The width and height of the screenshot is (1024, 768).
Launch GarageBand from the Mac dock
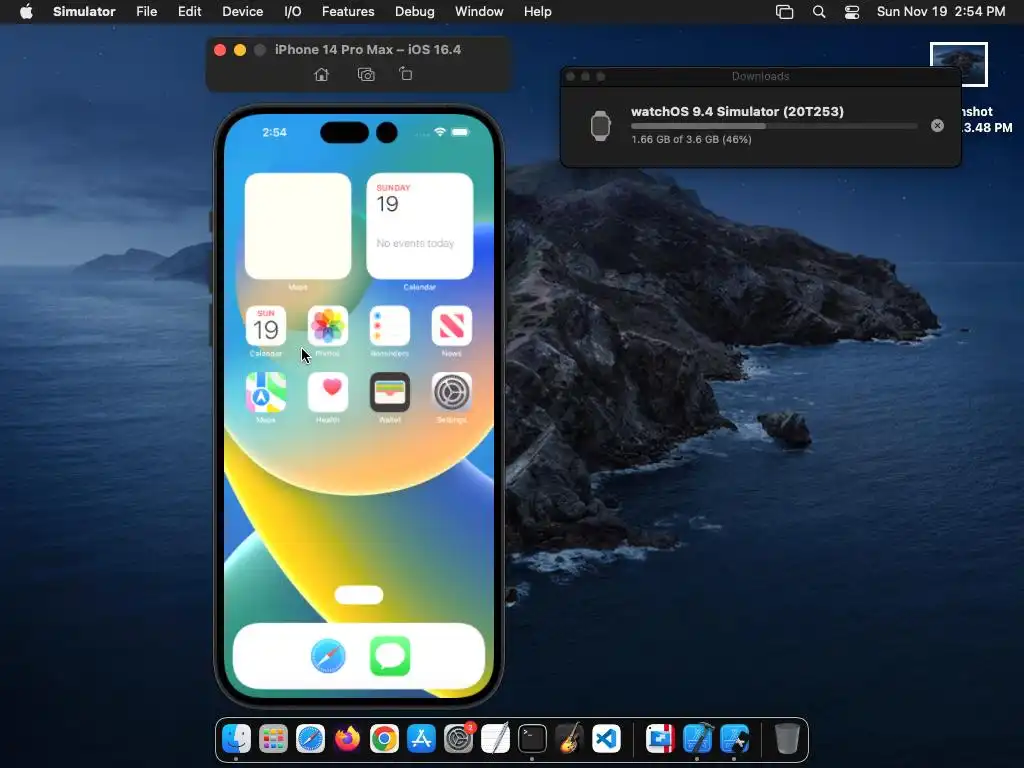coord(569,739)
